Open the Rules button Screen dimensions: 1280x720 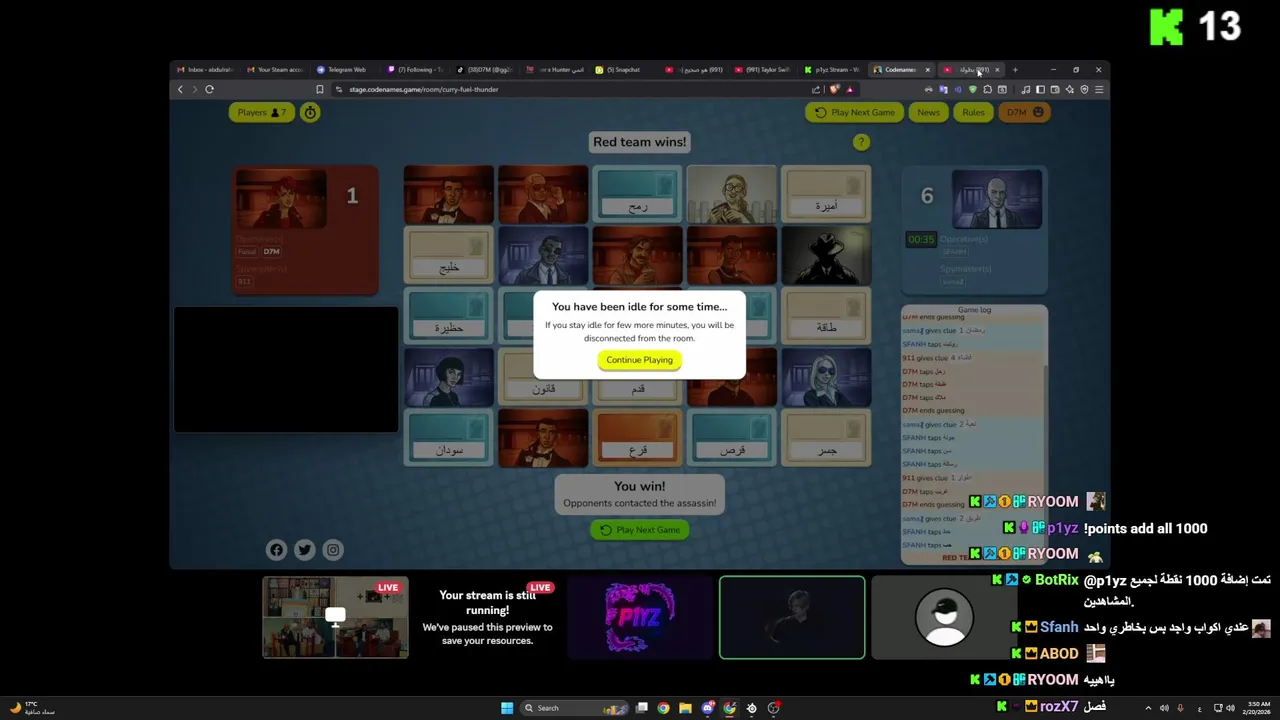click(x=973, y=112)
